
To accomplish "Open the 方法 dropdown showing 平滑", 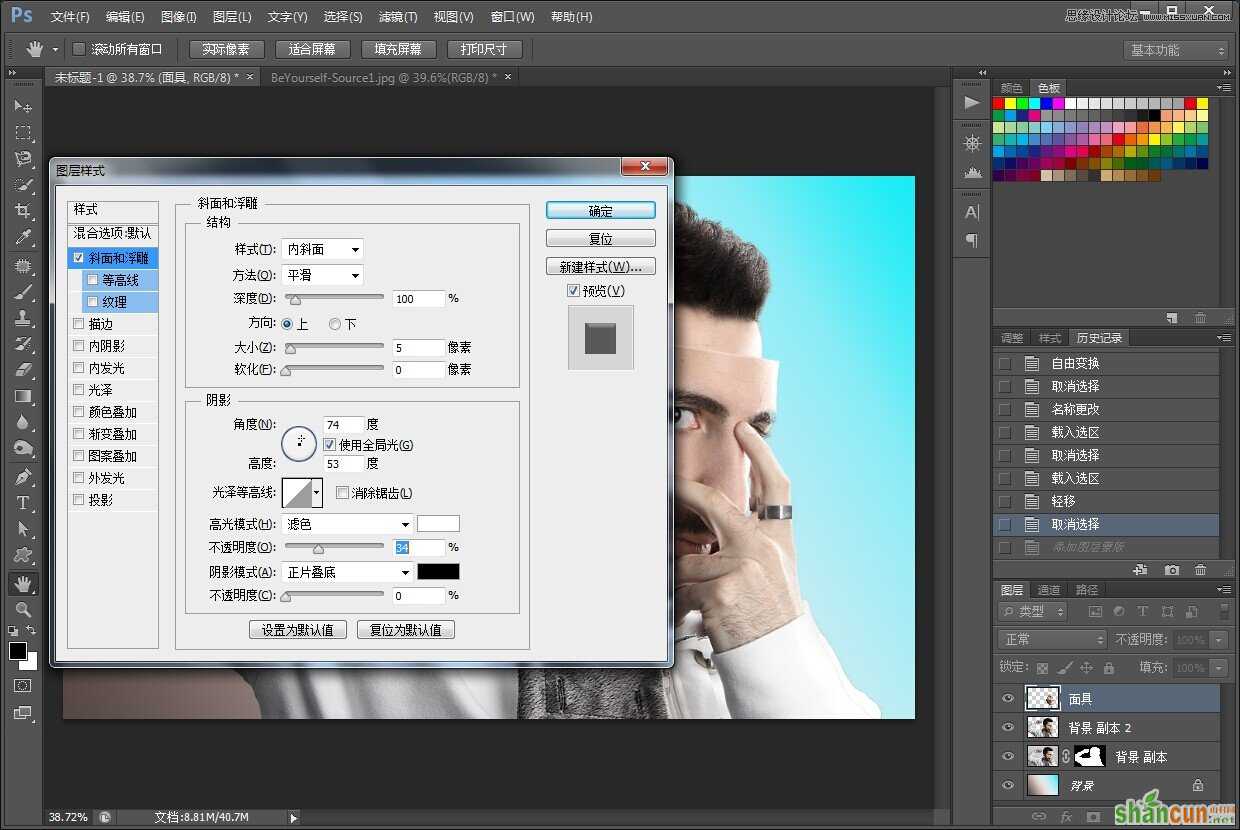I will tap(322, 275).
